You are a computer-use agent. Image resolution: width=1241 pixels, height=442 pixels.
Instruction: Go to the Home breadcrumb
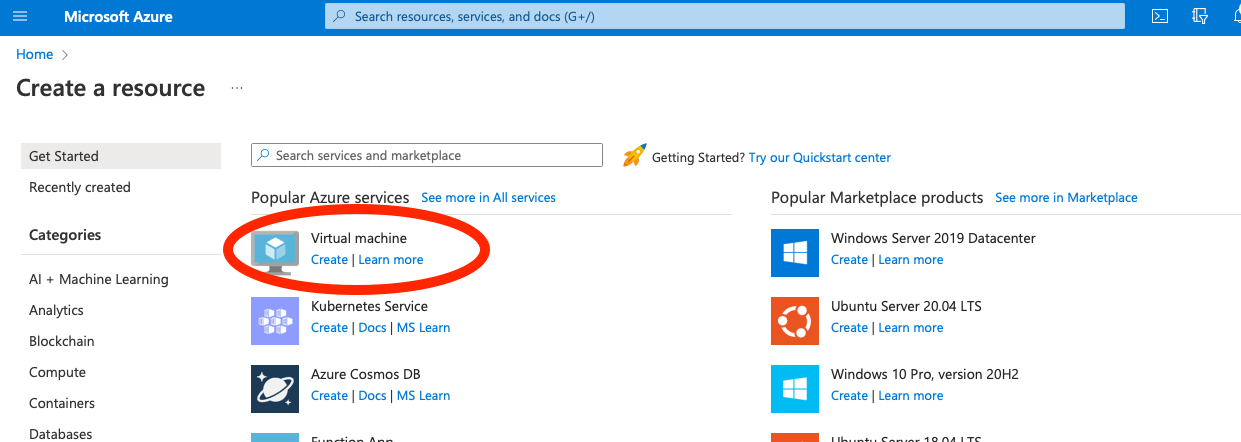(x=34, y=54)
